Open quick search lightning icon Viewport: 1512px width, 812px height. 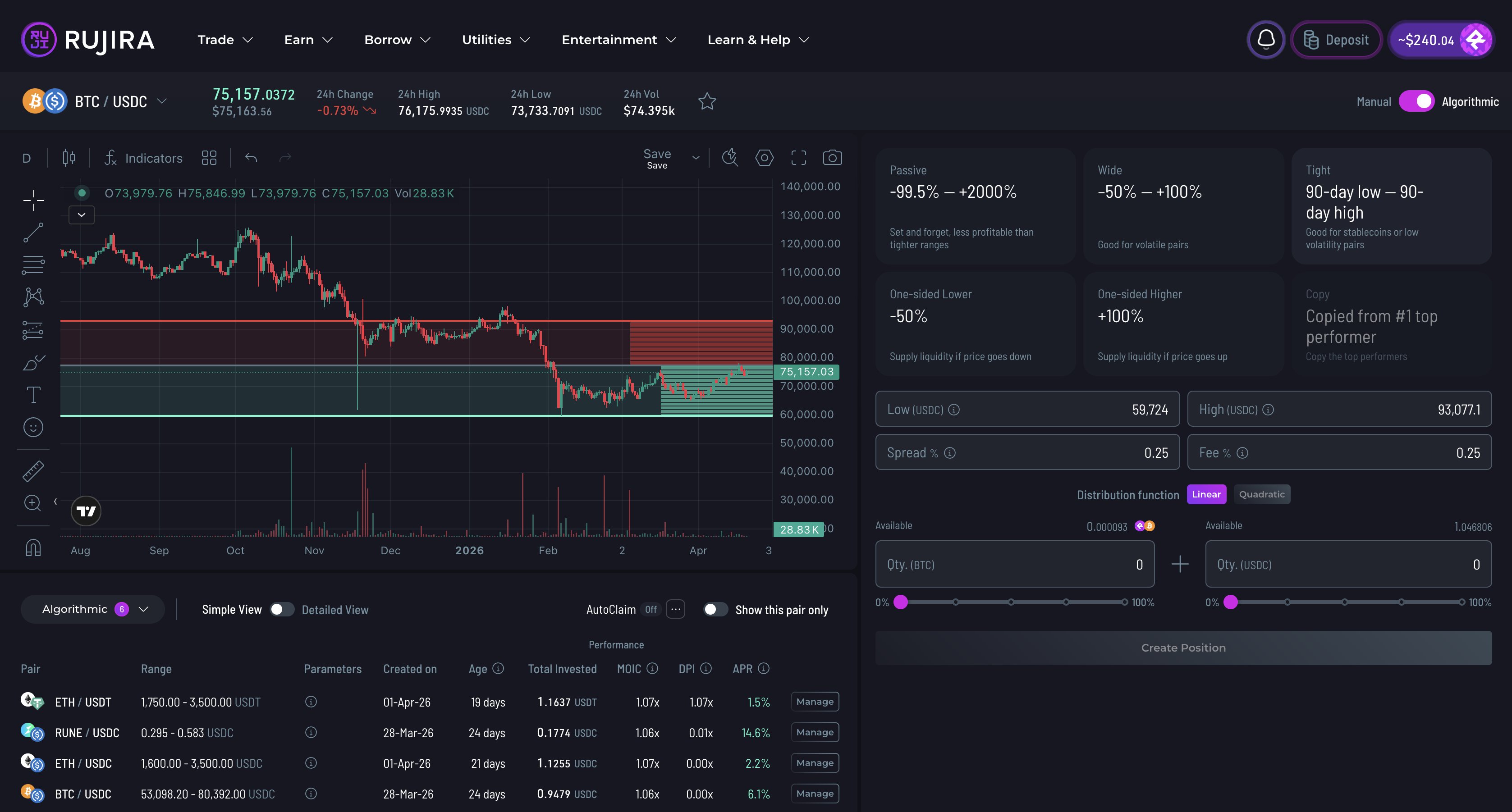[729, 157]
